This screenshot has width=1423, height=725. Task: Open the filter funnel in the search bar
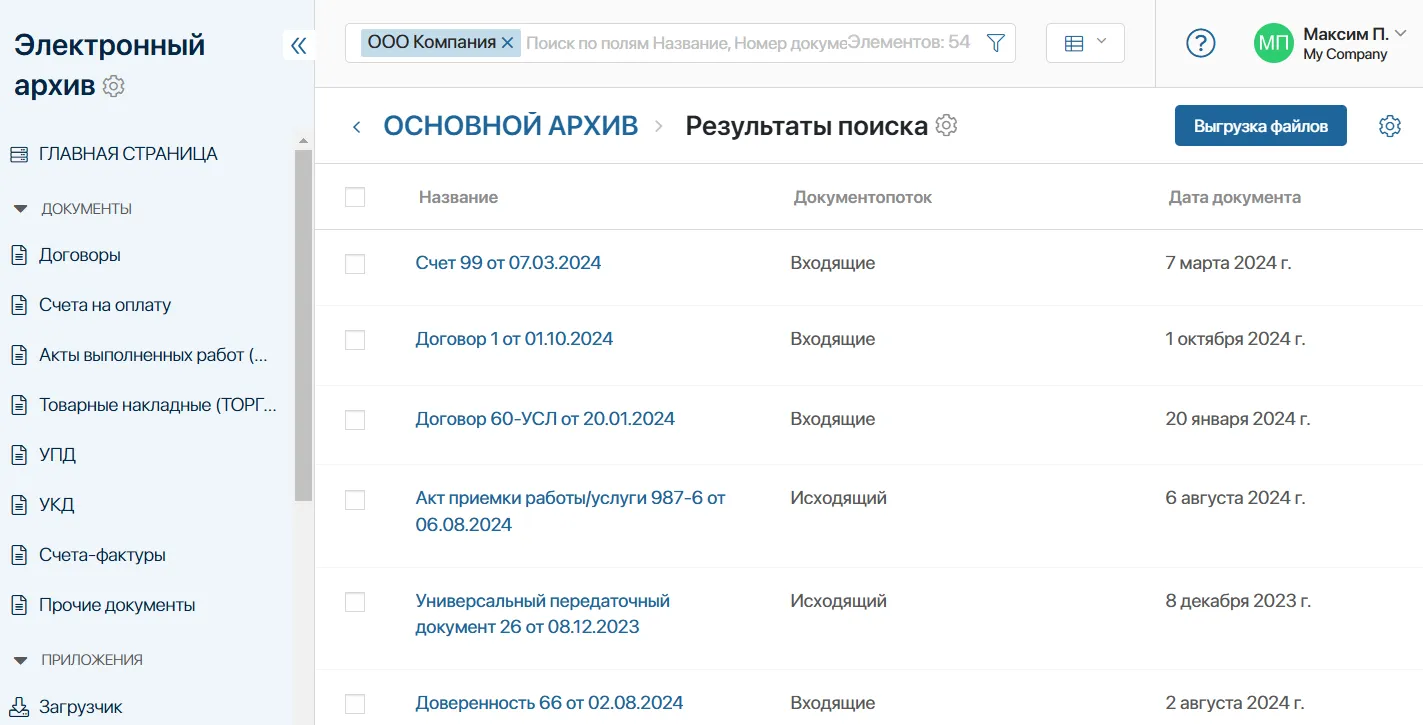(995, 43)
